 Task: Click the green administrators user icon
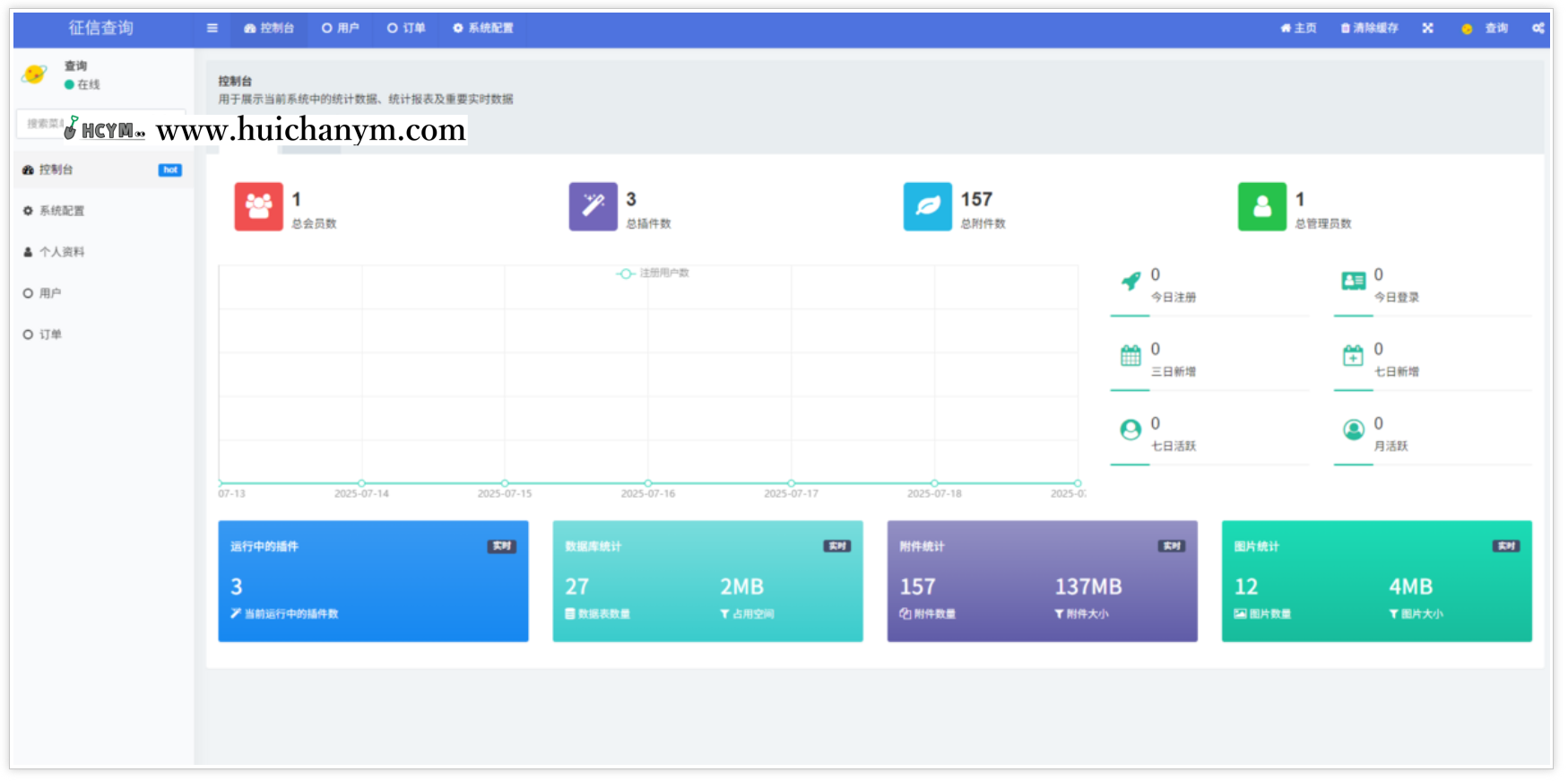point(1261,206)
